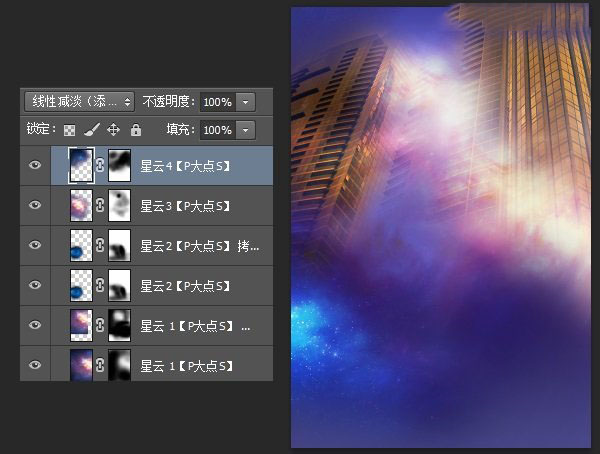Click the 星云2 layer blue nebula thumbnail

point(81,285)
